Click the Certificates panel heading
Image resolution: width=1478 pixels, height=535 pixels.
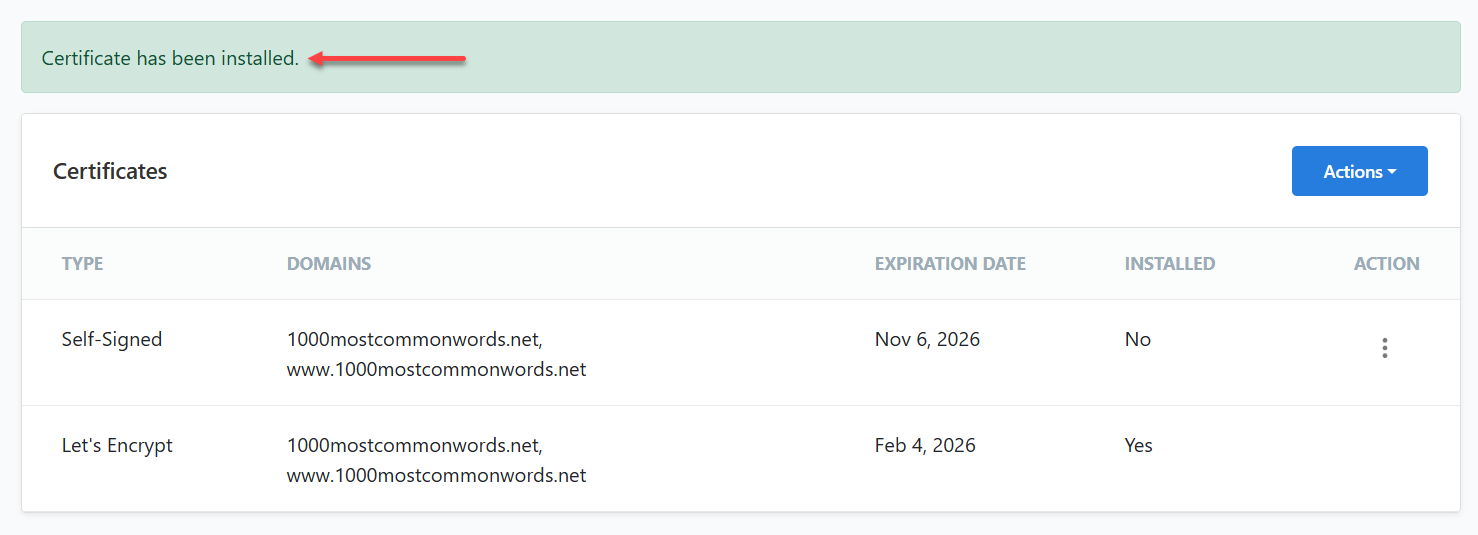(110, 171)
